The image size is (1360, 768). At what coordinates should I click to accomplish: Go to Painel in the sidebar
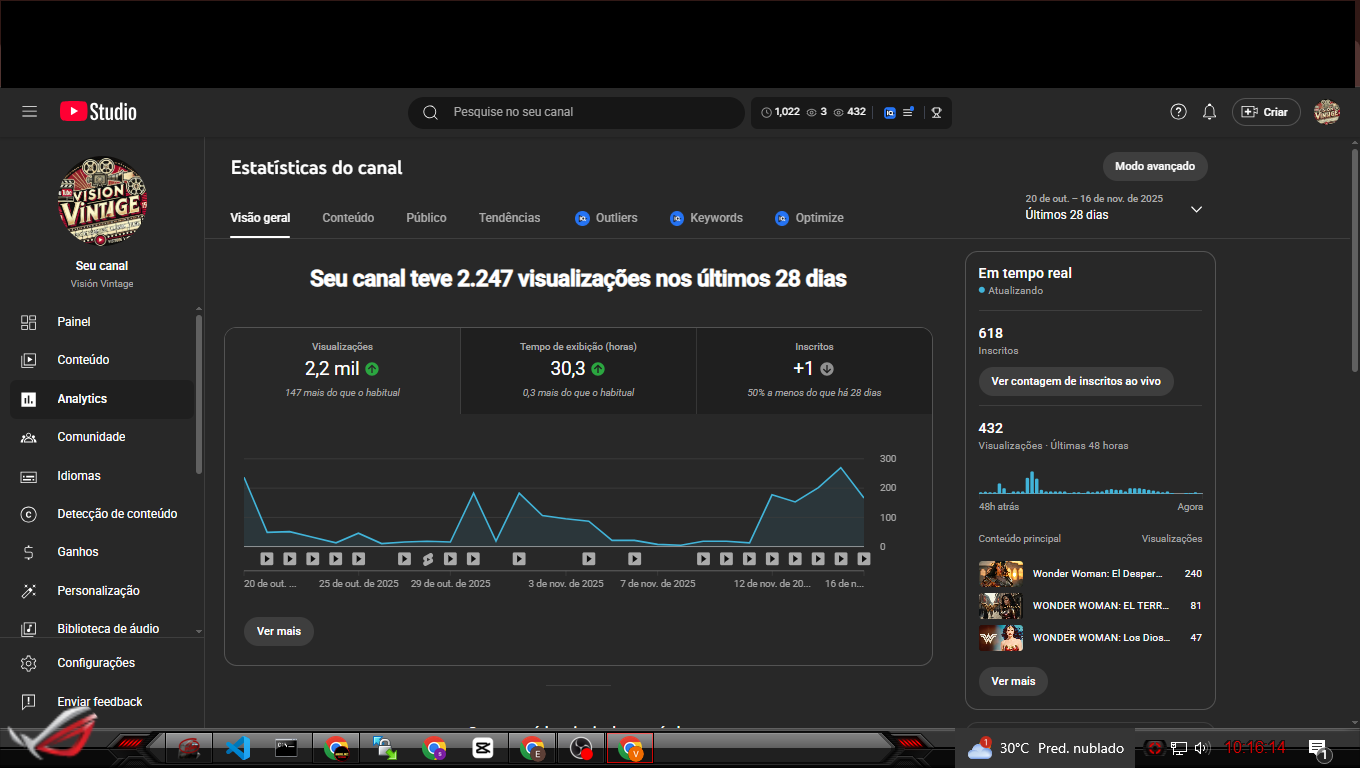(x=74, y=322)
